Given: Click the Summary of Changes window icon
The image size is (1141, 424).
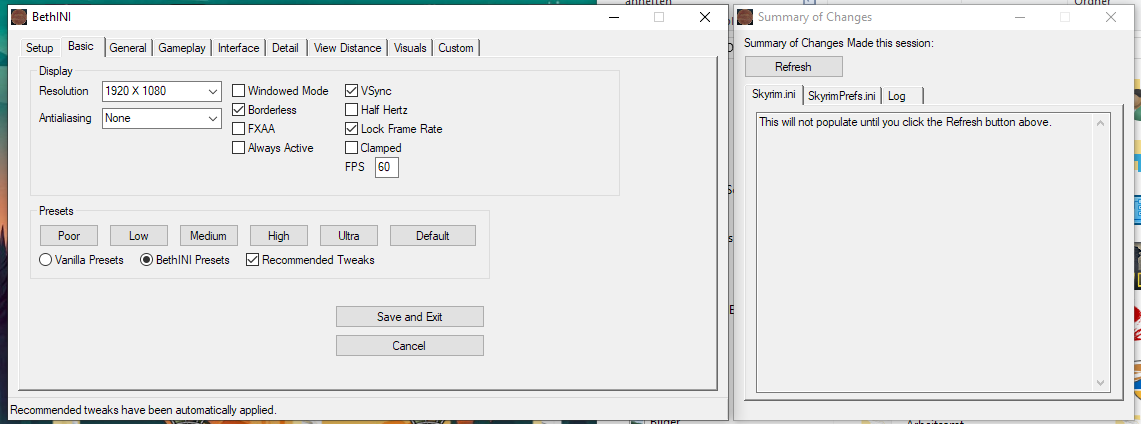Looking at the screenshot, I should tap(745, 17).
